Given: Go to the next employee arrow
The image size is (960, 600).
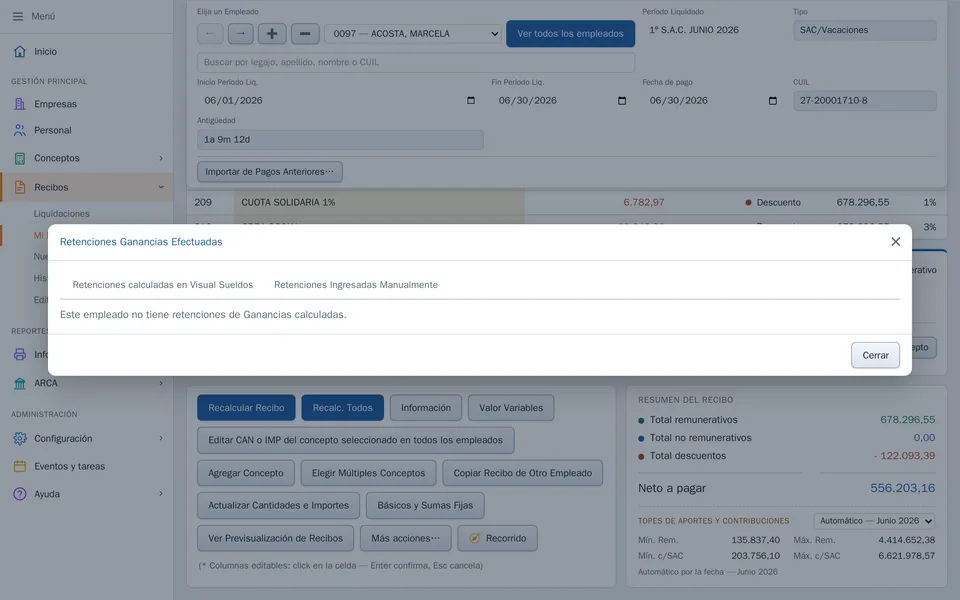Looking at the screenshot, I should [241, 34].
